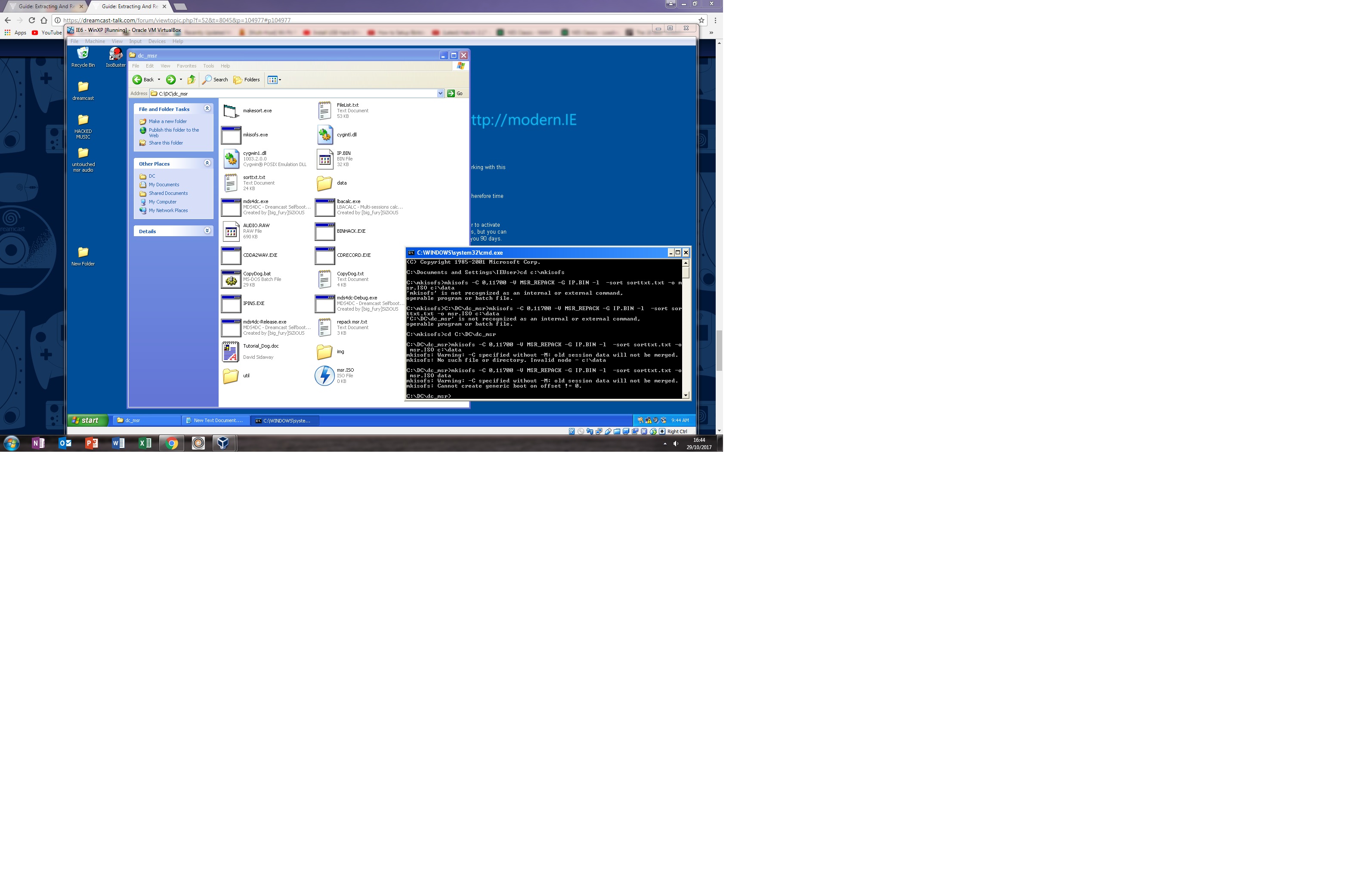
Task: Click the Explorer Back button
Action: 144,80
